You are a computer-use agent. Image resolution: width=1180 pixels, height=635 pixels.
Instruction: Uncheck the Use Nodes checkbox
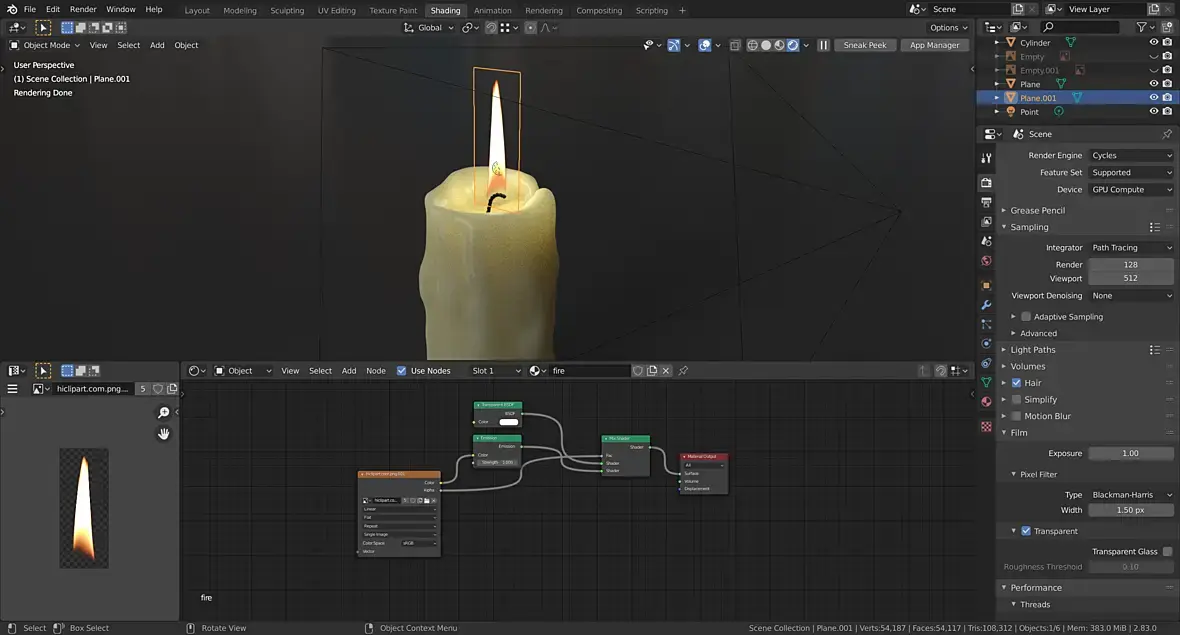(402, 371)
